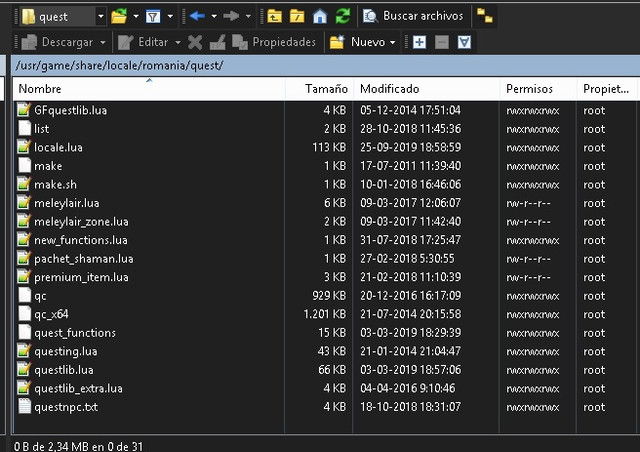
Task: Click the unselect files minus icon
Action: pyautogui.click(x=442, y=42)
